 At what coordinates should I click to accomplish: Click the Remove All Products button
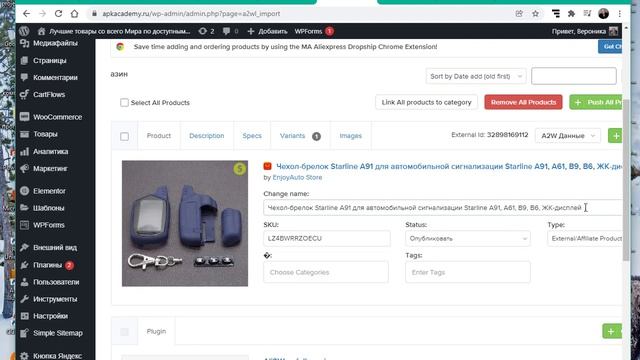point(523,102)
